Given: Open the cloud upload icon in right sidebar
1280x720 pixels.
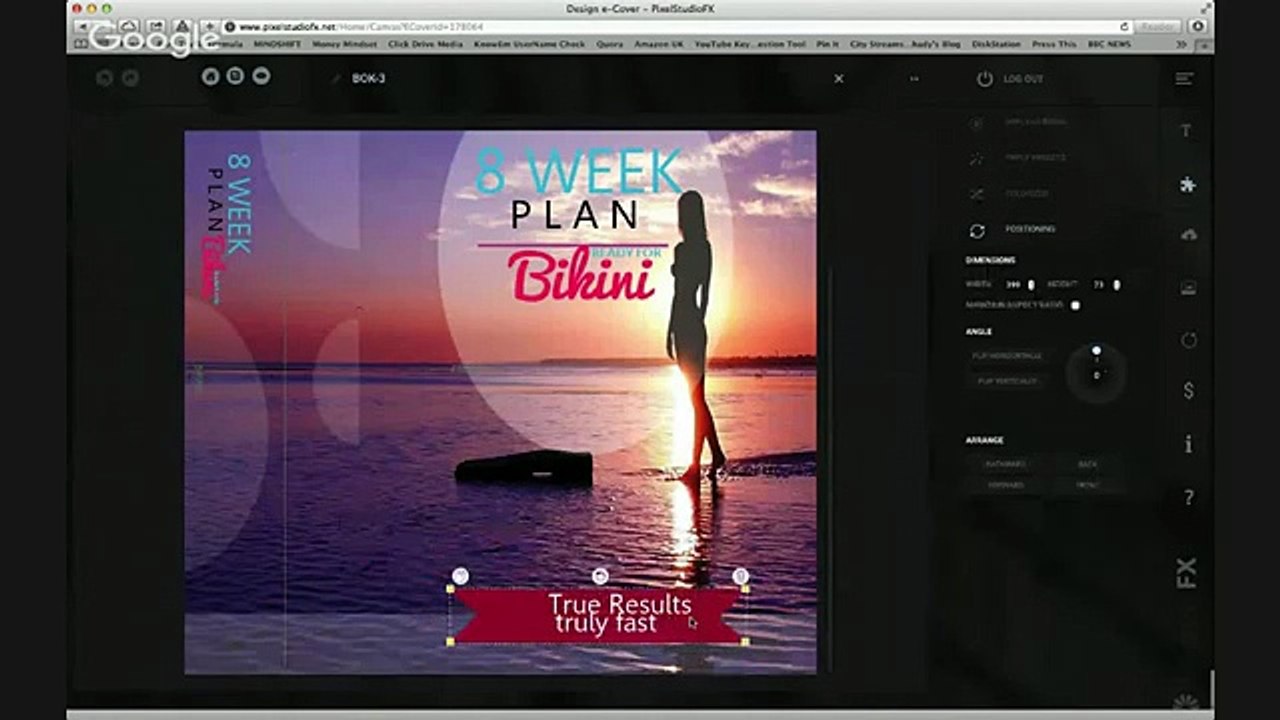Looking at the screenshot, I should pos(1188,235).
